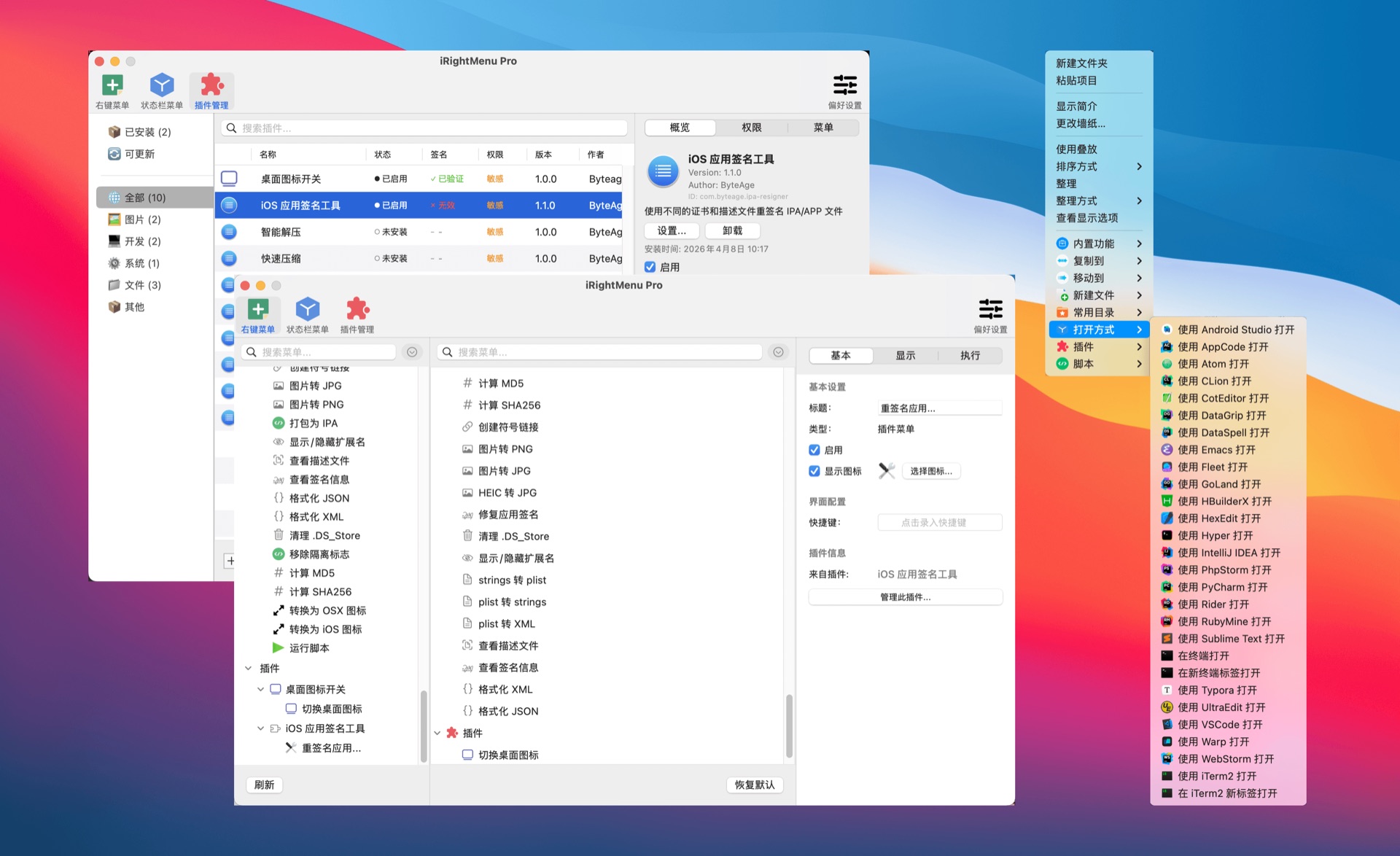Select 插件管理 puzzle icon in back window
This screenshot has width=1400, height=856.
point(211,85)
